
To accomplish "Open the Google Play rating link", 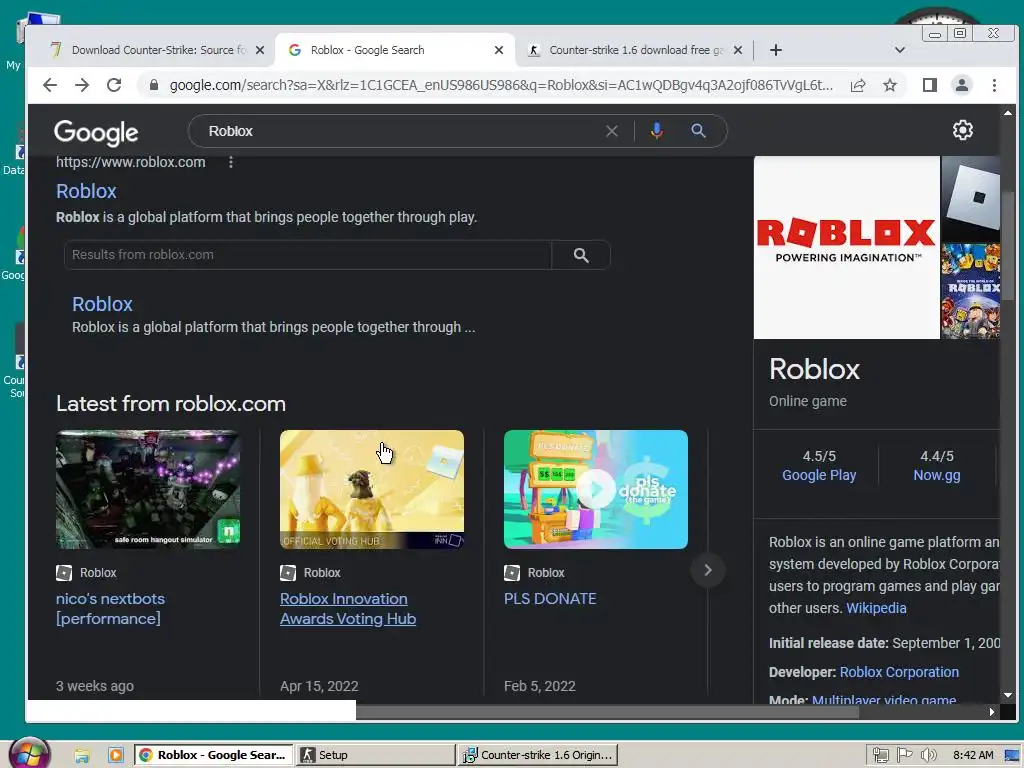I will point(819,475).
